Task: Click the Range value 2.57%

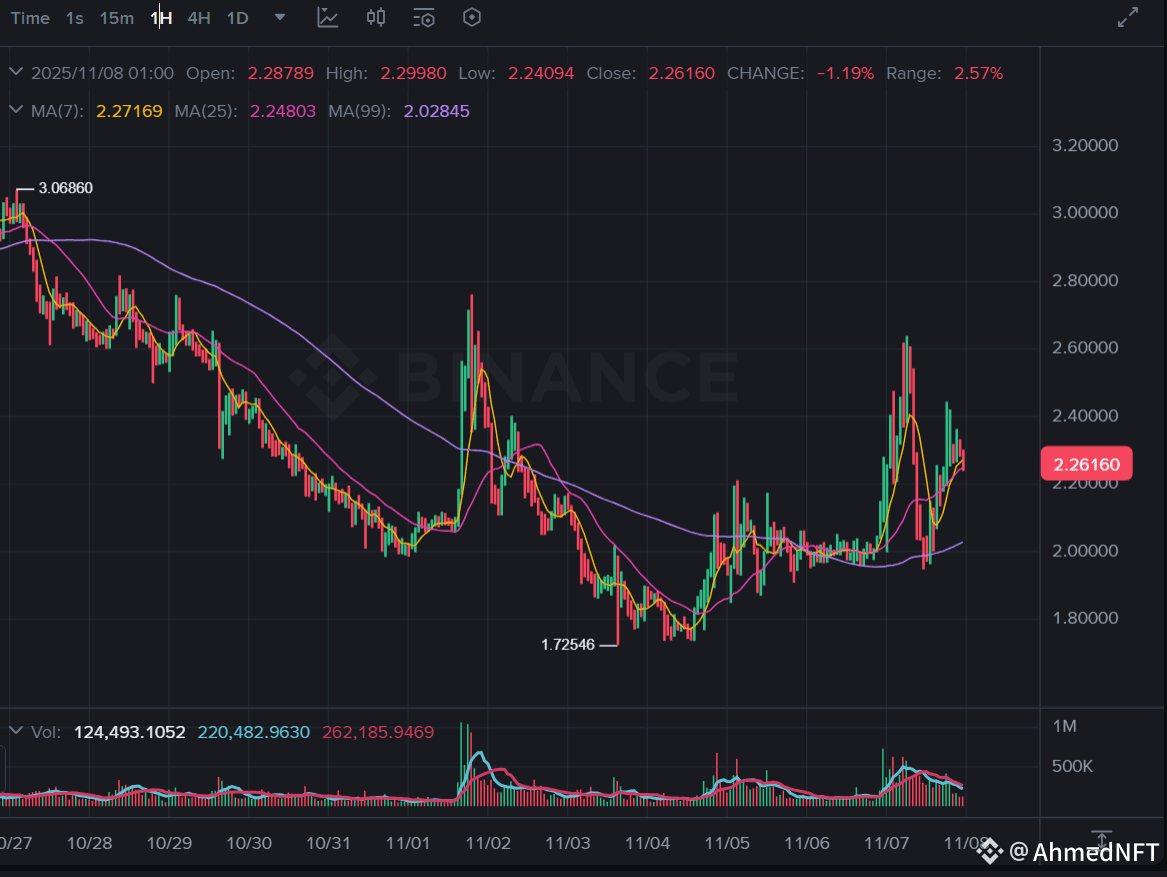Action: coord(979,73)
